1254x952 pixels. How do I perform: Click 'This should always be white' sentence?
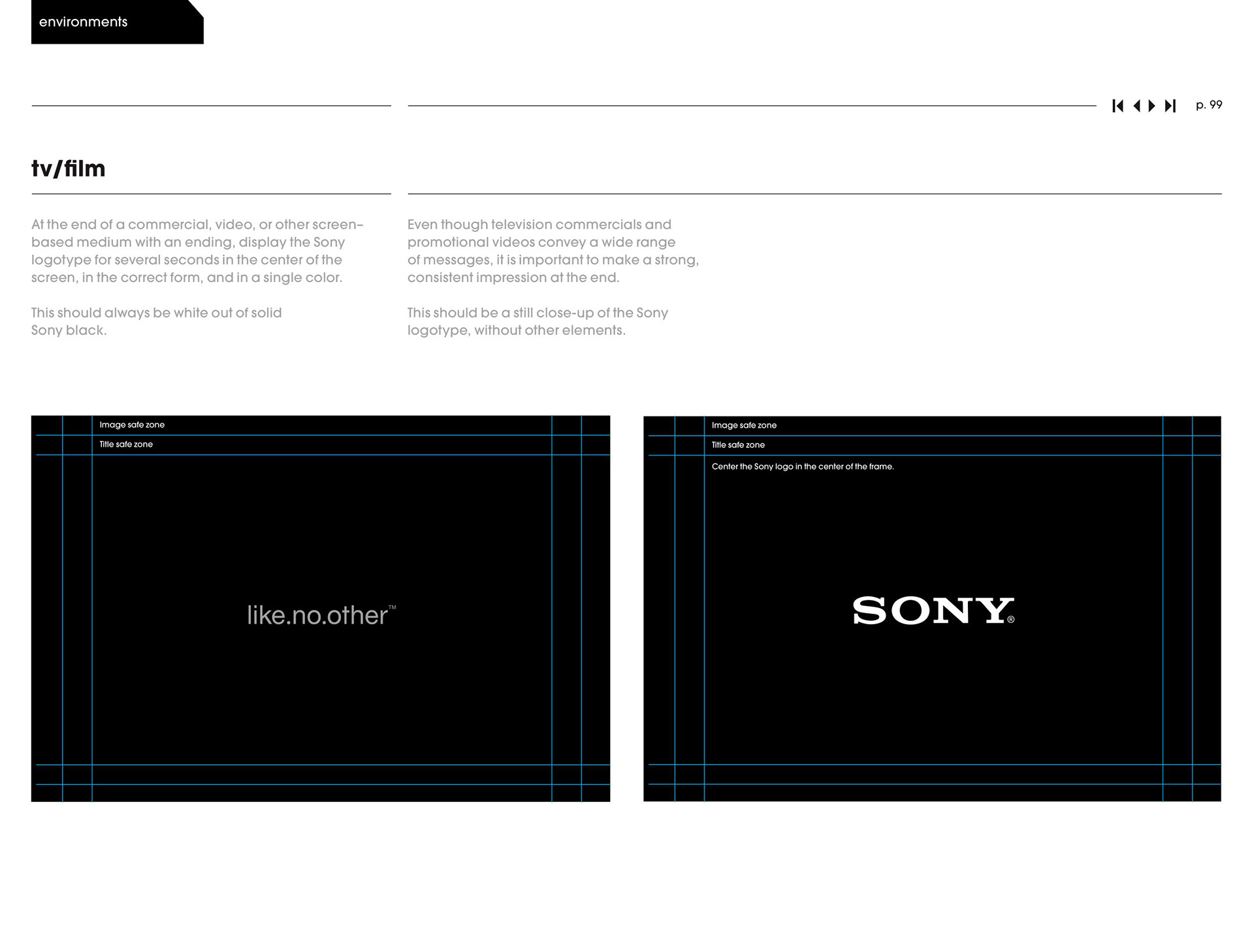click(x=156, y=321)
